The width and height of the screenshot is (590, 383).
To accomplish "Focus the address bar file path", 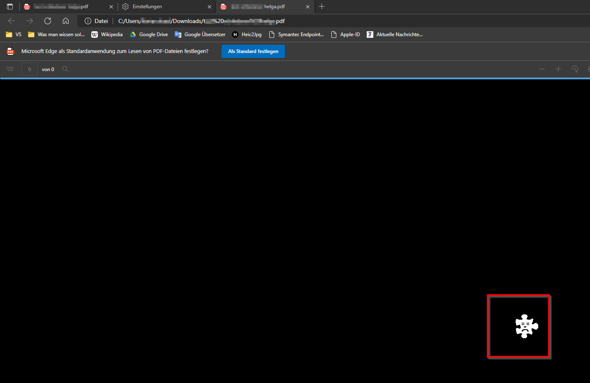I will 201,21.
